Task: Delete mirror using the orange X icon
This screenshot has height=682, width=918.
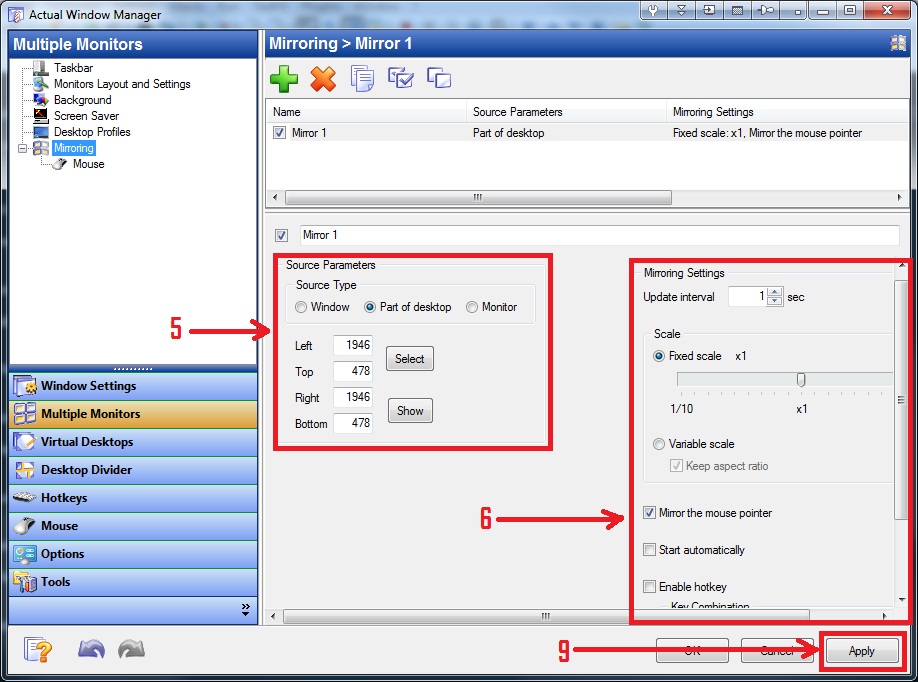Action: pos(323,78)
